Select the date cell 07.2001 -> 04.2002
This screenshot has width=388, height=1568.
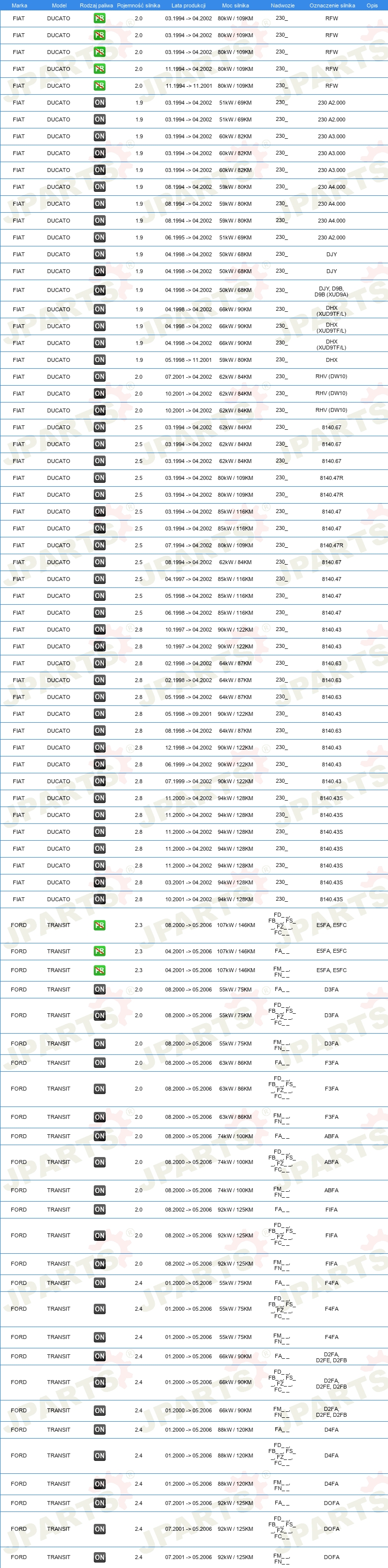click(188, 377)
